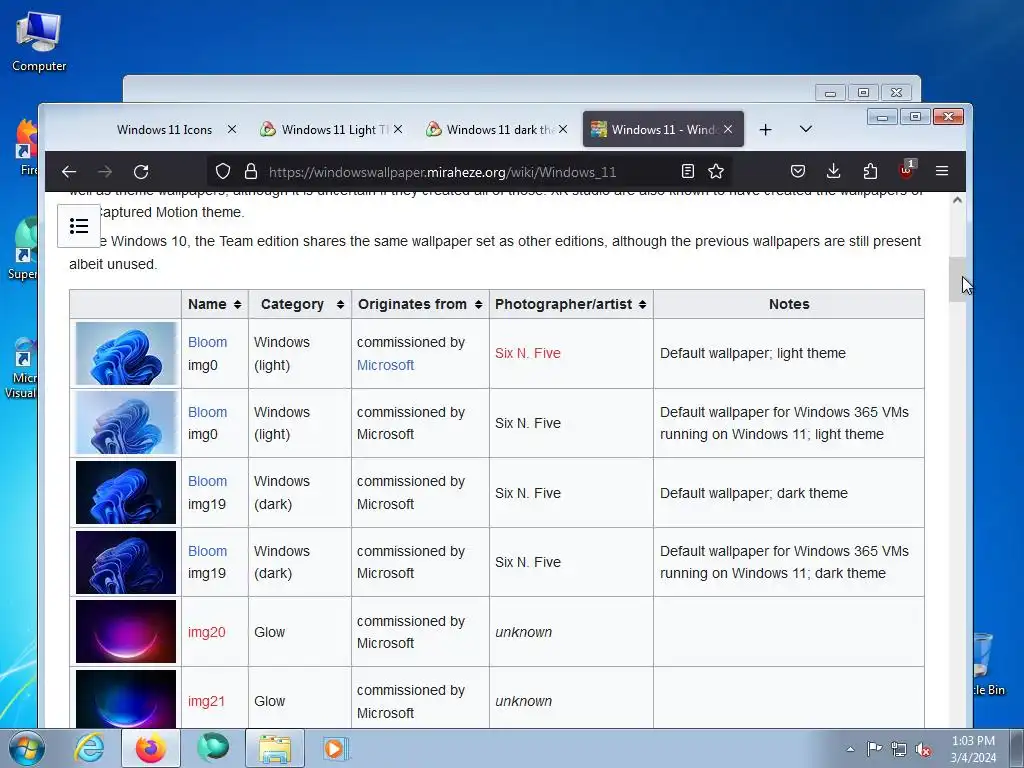The height and width of the screenshot is (768, 1024).
Task: Select 'Default wallpaper; dark theme' note cell
Action: click(789, 493)
